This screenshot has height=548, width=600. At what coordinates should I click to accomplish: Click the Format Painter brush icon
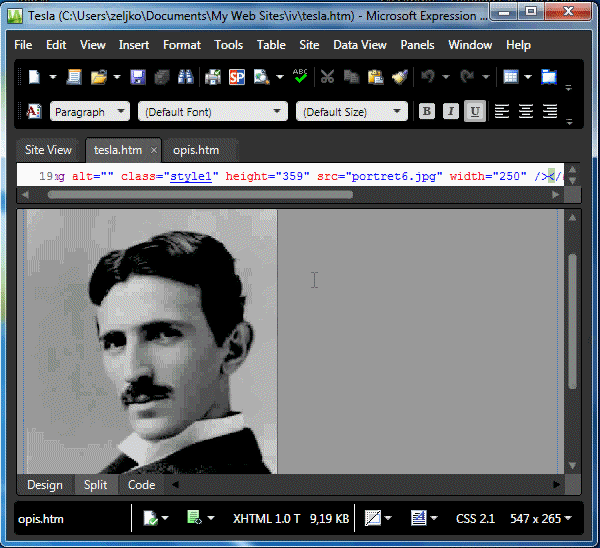click(399, 77)
